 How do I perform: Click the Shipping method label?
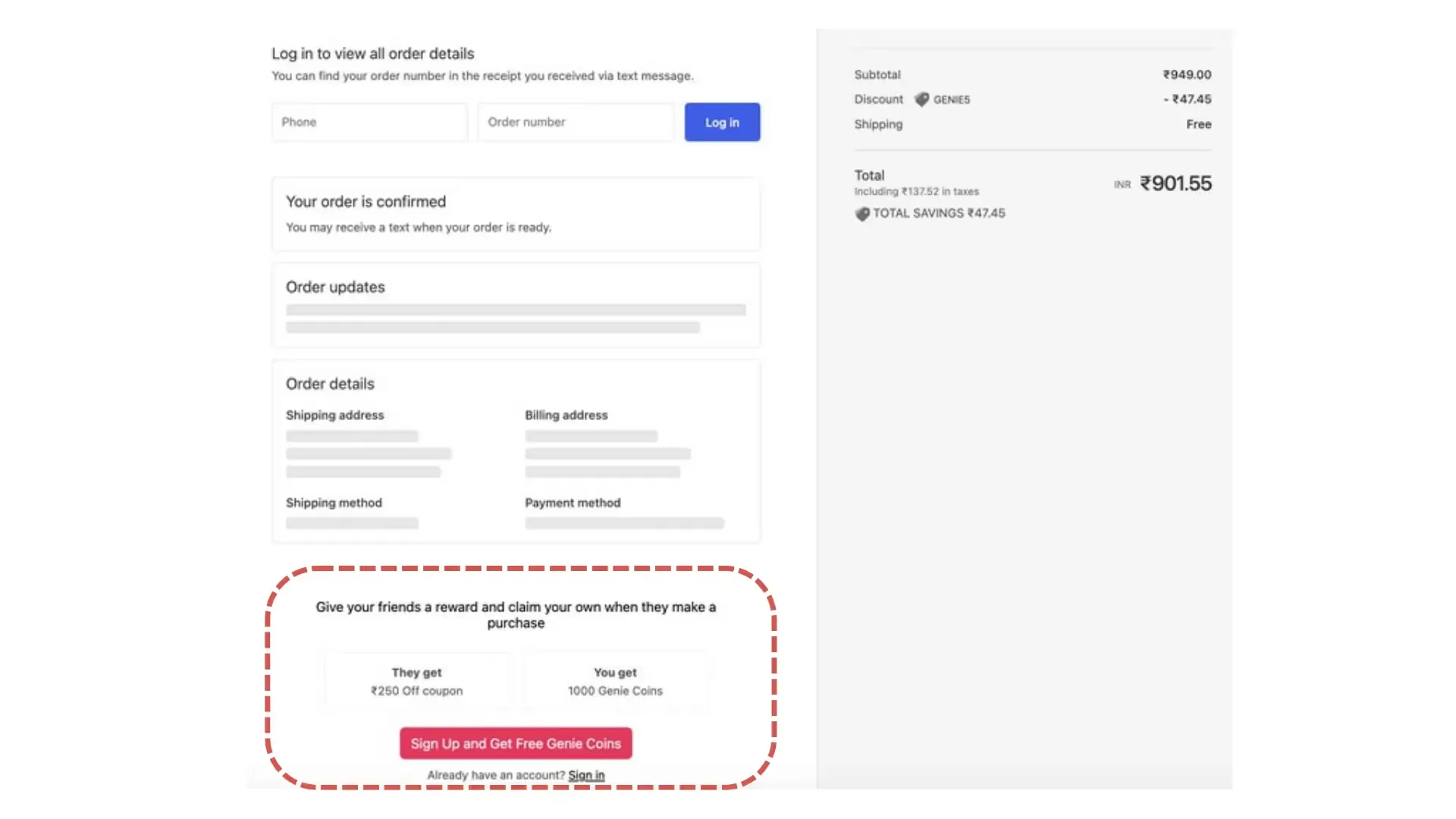click(x=334, y=503)
